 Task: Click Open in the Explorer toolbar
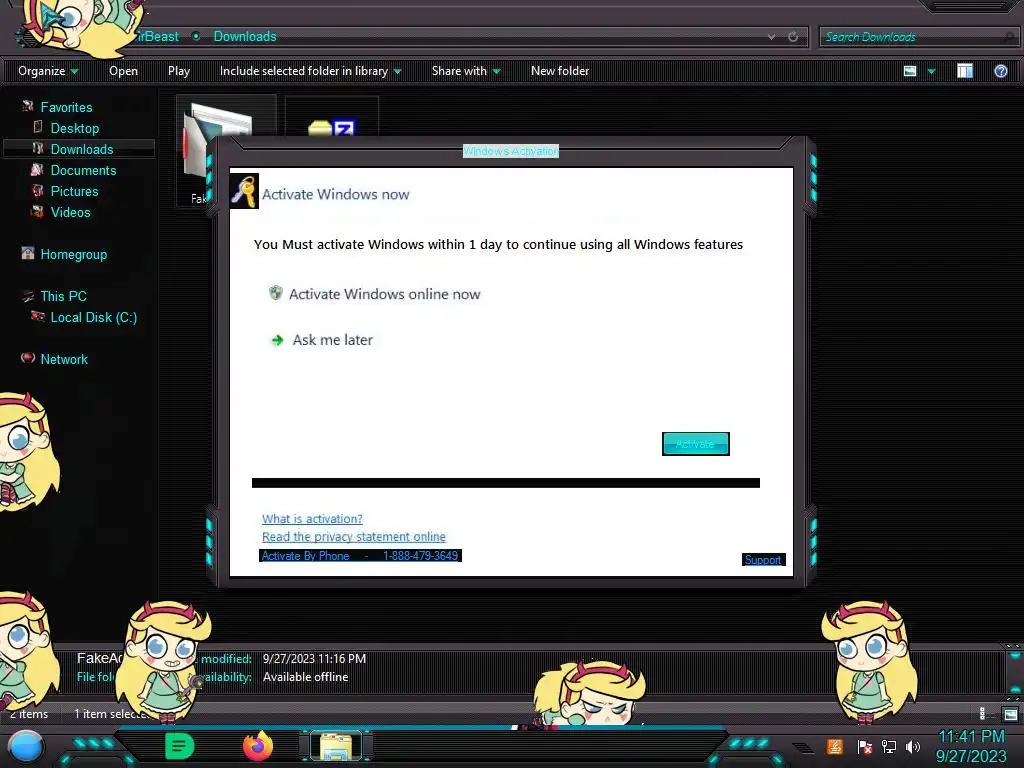coord(123,71)
